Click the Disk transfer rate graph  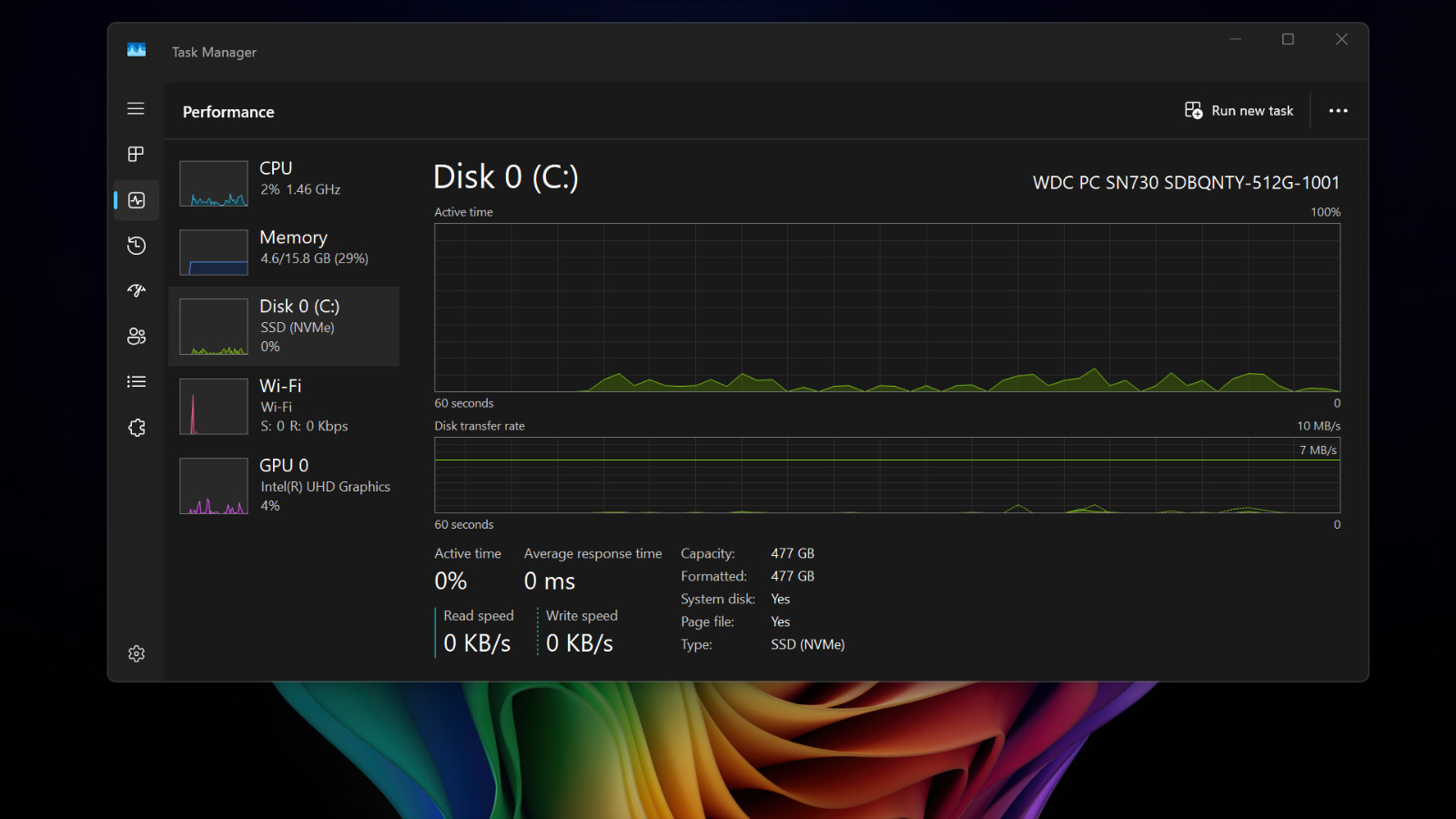[887, 475]
